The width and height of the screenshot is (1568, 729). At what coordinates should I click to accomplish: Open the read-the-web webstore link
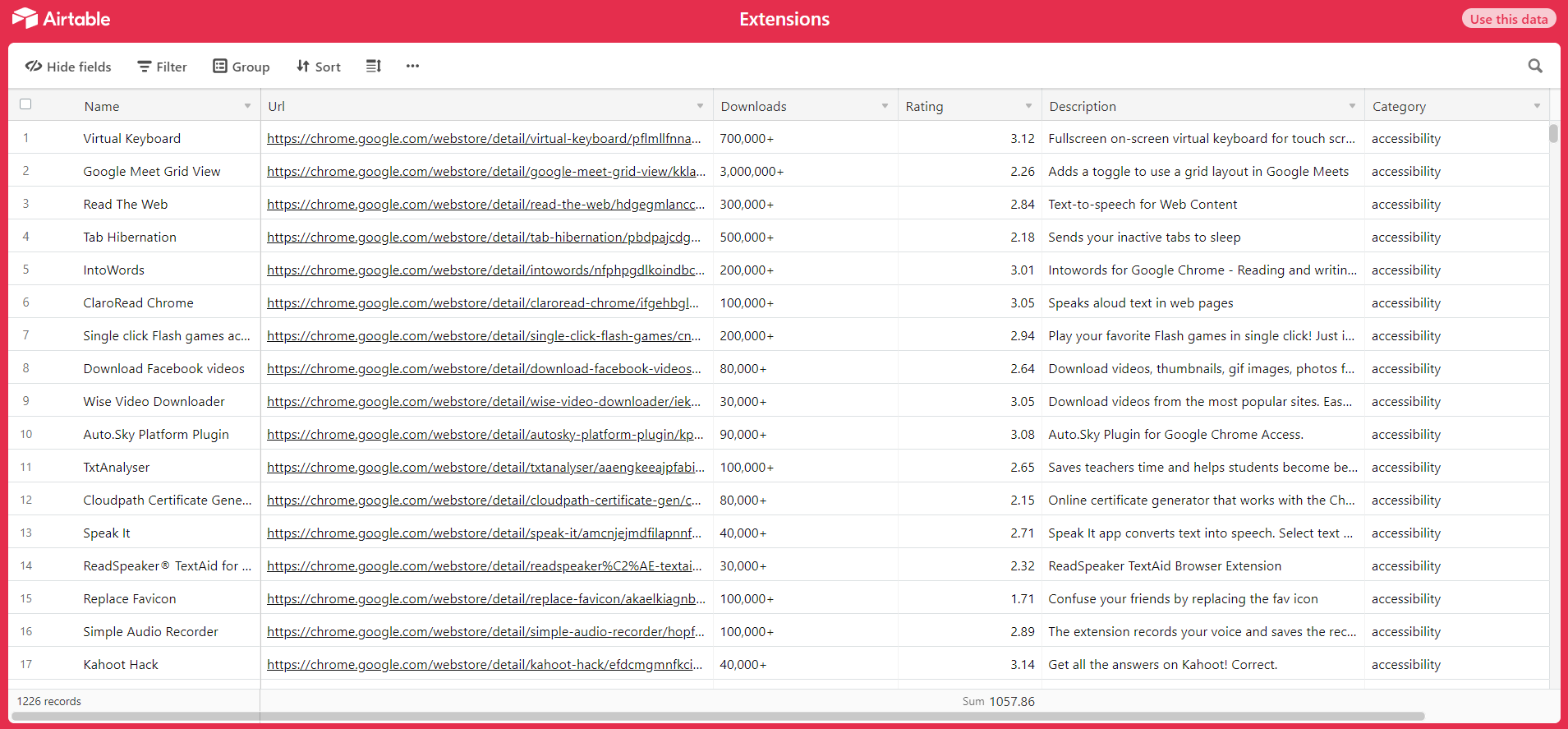(x=486, y=205)
